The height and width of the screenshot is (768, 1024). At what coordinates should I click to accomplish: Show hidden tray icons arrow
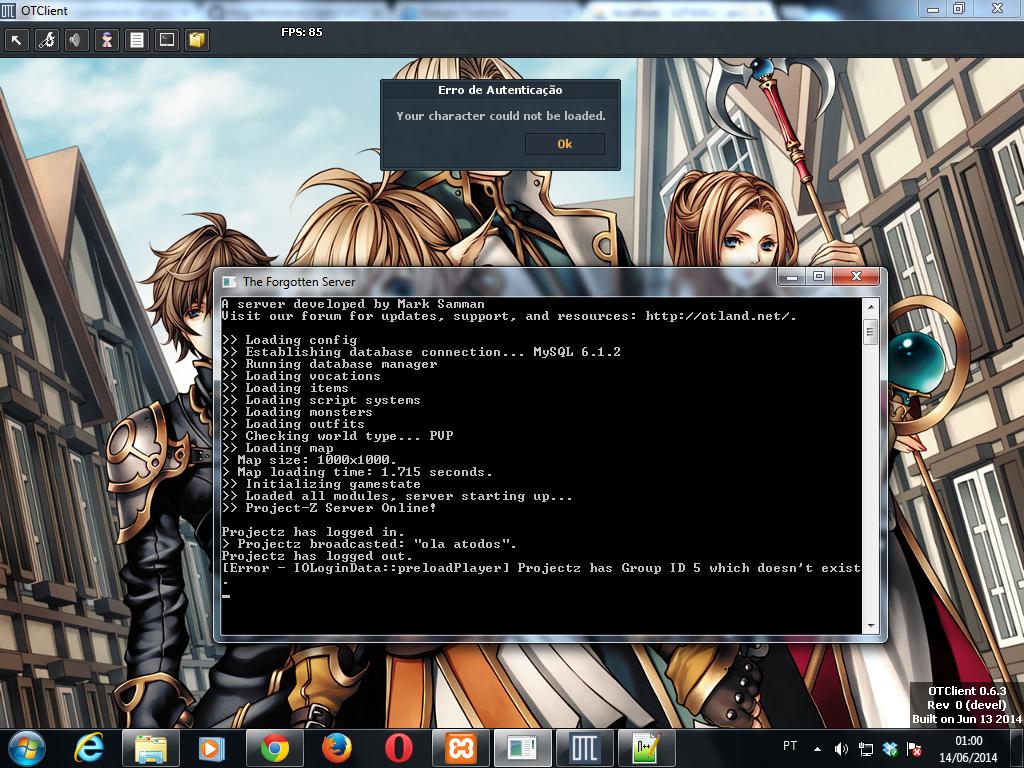pos(817,749)
